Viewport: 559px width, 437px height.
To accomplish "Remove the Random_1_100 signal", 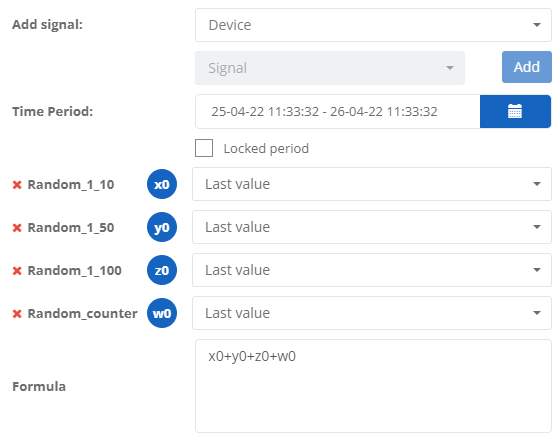I will (17, 271).
